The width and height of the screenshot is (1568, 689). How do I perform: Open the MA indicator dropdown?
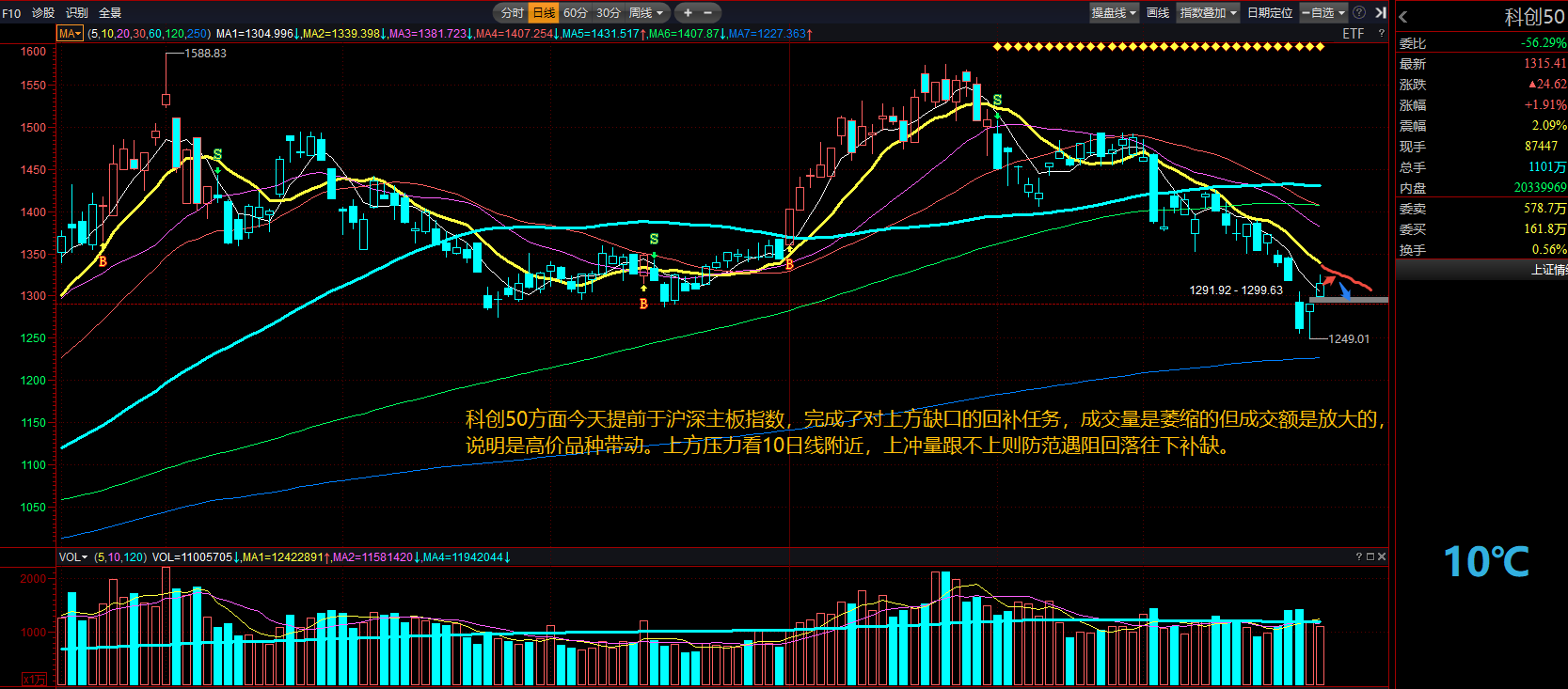coord(71,34)
